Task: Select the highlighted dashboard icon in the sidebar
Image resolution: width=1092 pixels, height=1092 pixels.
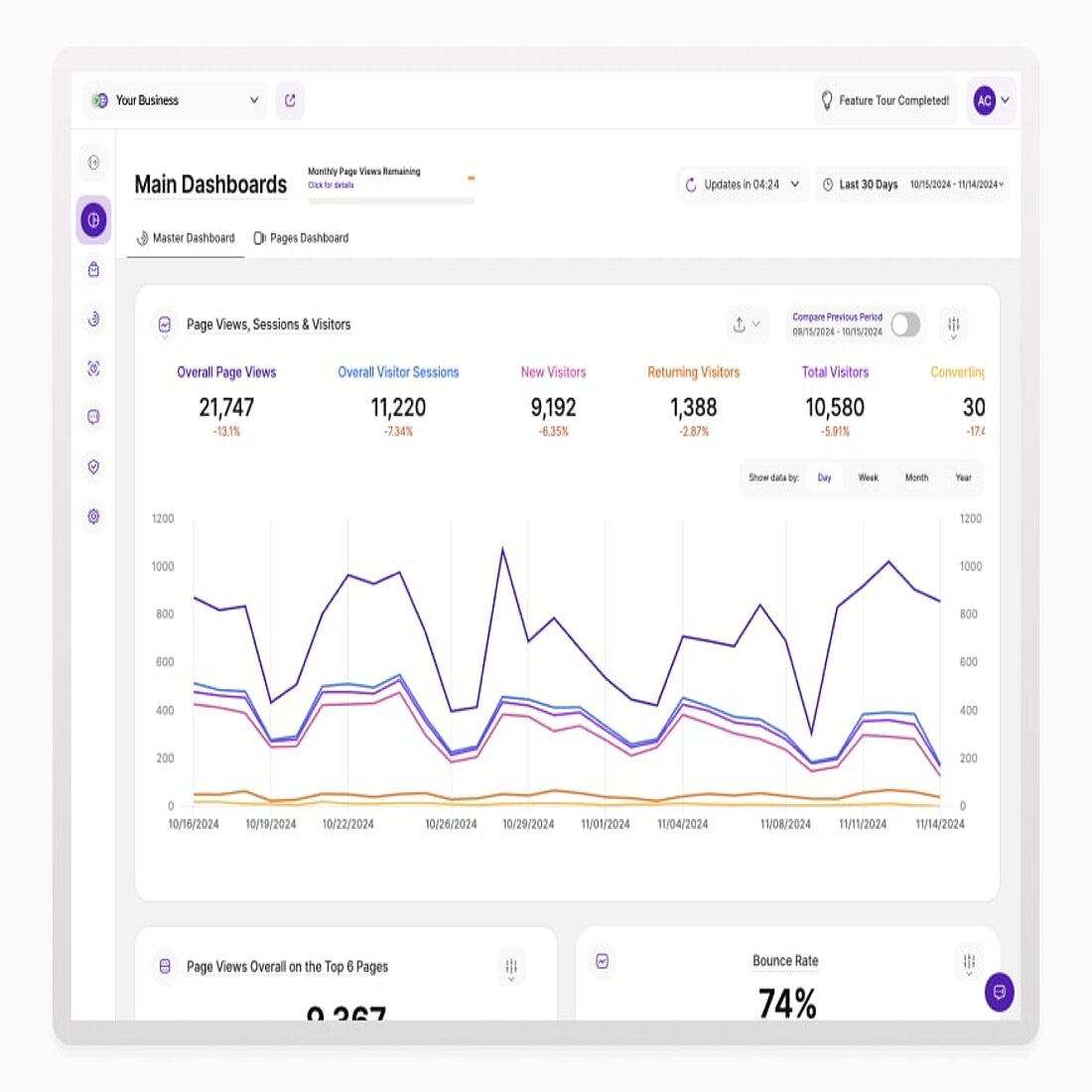Action: [92, 220]
